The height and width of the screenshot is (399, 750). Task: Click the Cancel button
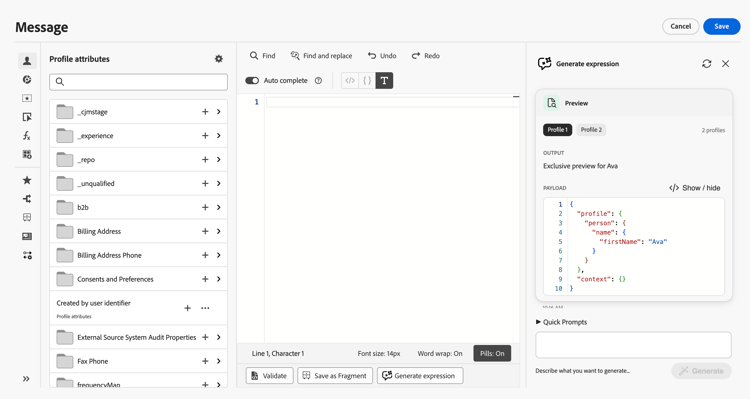coord(680,26)
